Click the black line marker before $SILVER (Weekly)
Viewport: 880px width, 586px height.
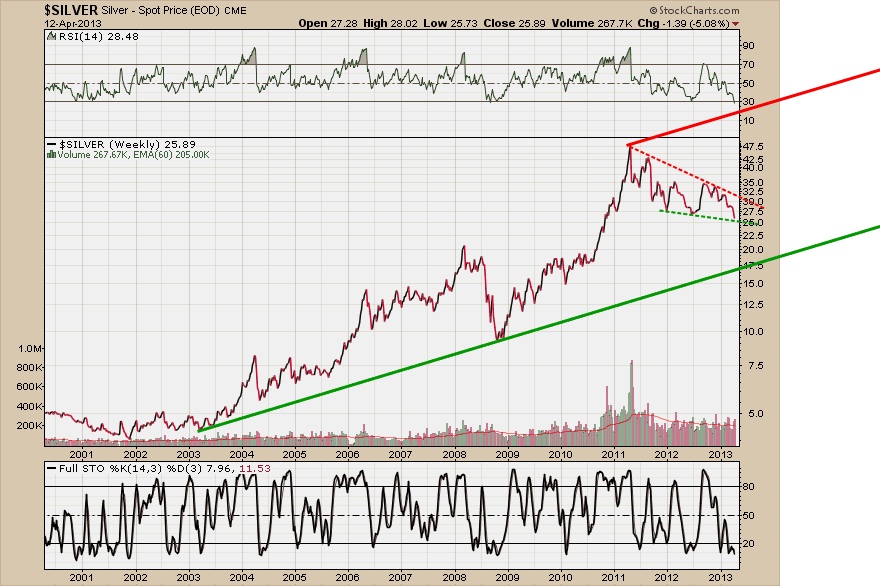51,145
